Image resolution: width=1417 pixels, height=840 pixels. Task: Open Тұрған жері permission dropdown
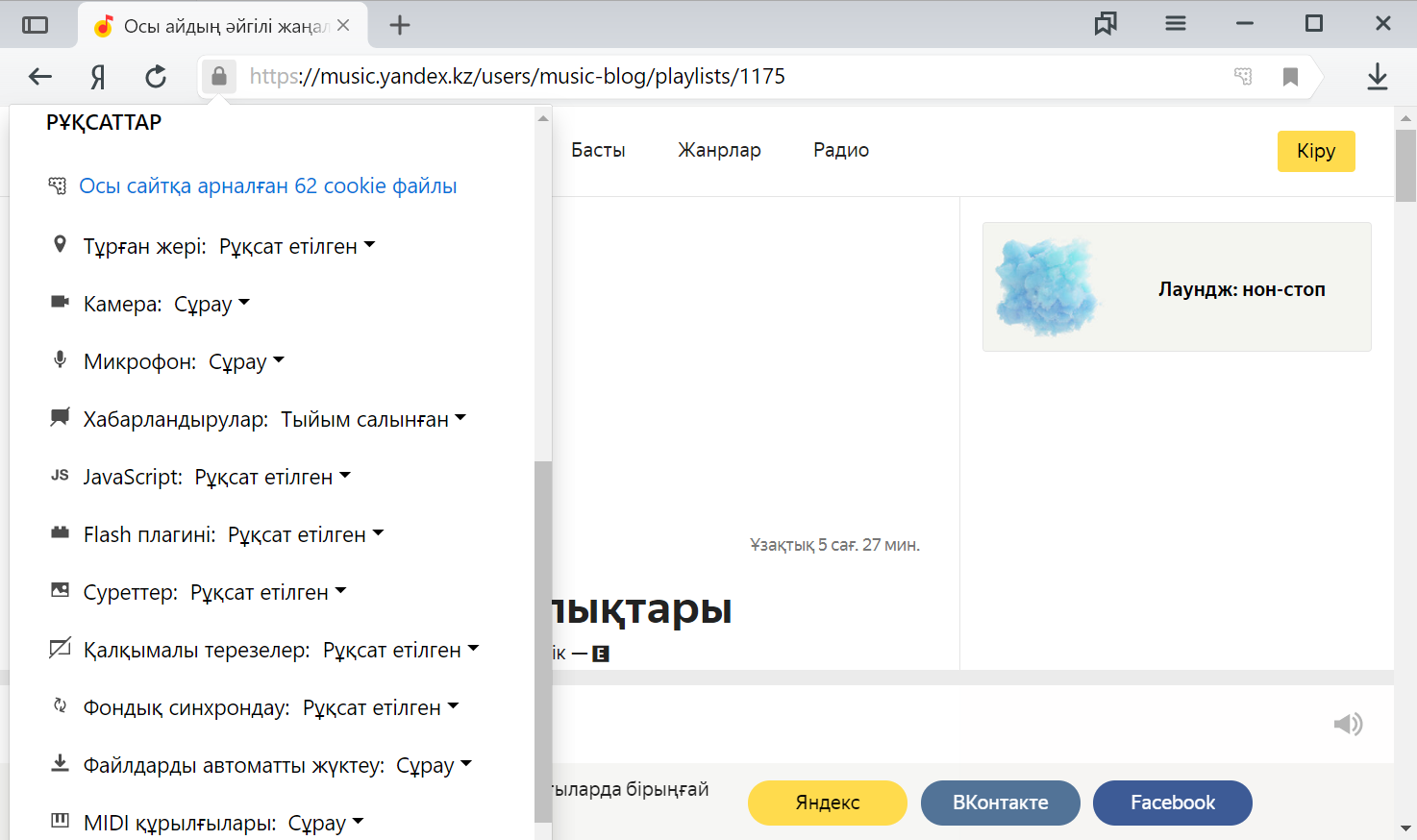tap(297, 246)
